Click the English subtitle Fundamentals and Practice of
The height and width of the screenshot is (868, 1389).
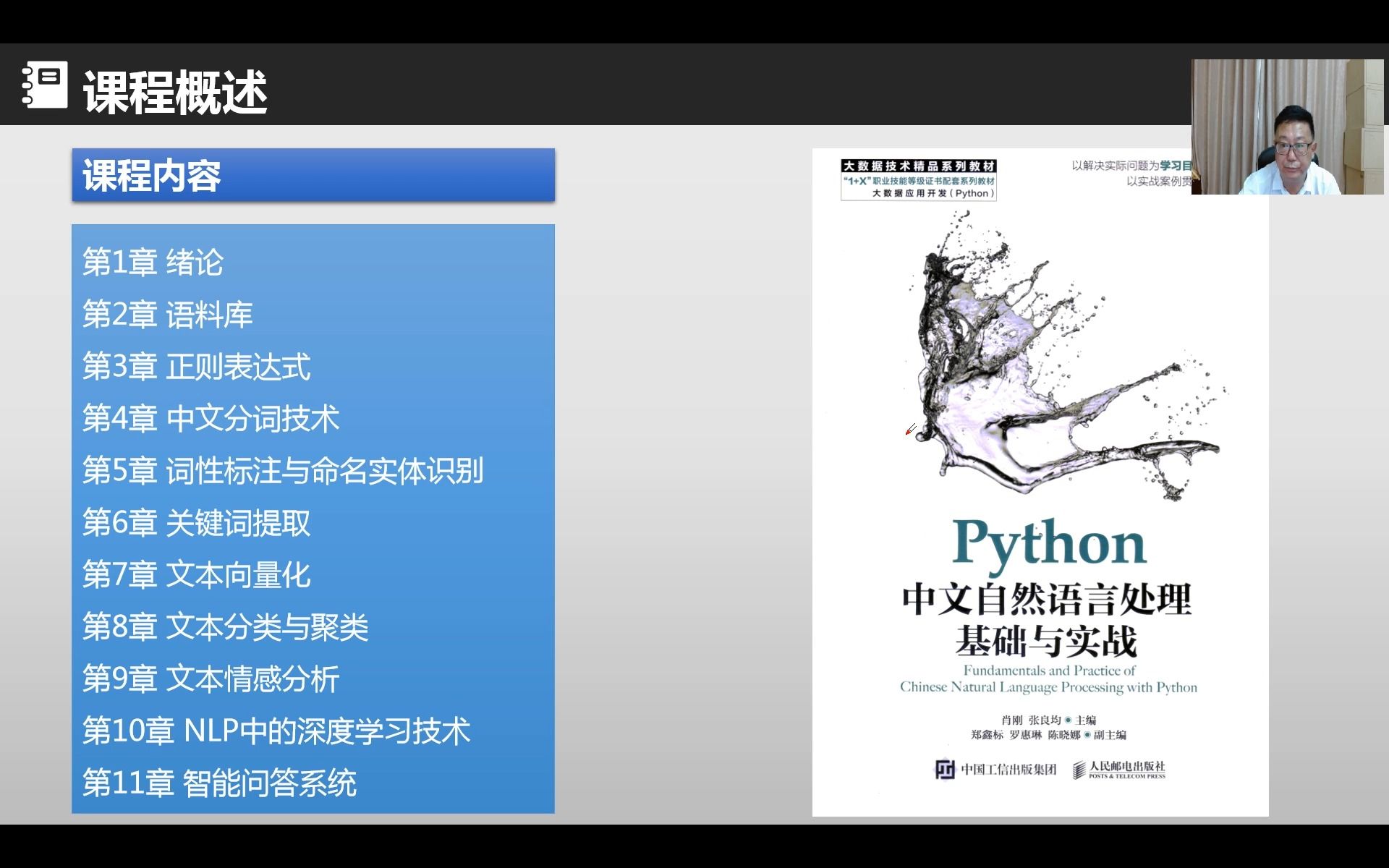point(1049,671)
